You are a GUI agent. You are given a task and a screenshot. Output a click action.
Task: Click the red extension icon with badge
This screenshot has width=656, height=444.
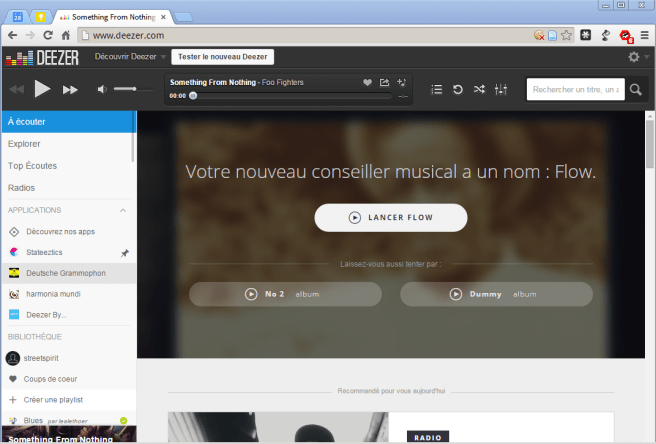tap(626, 36)
